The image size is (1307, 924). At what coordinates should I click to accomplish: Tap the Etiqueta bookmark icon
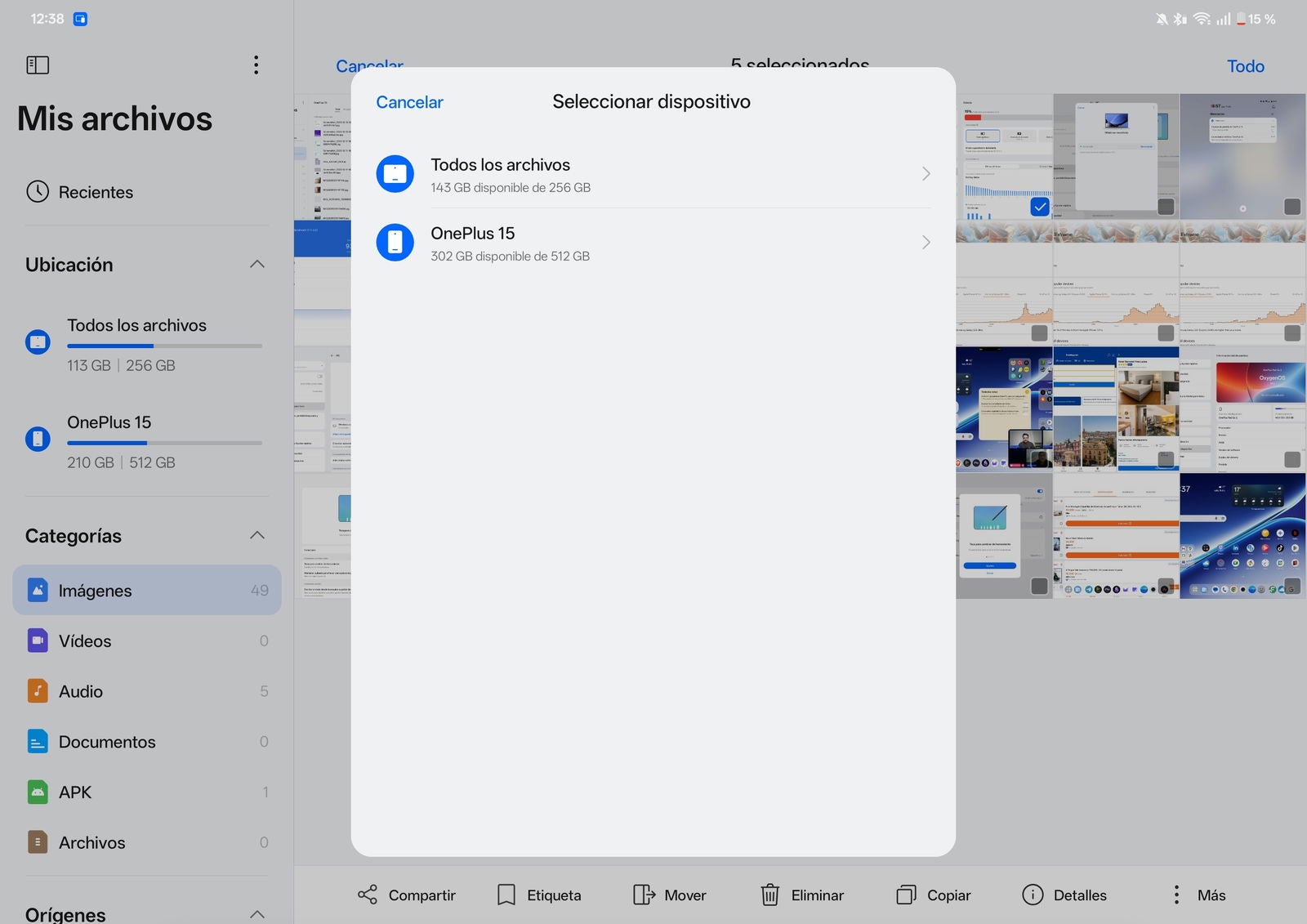506,895
